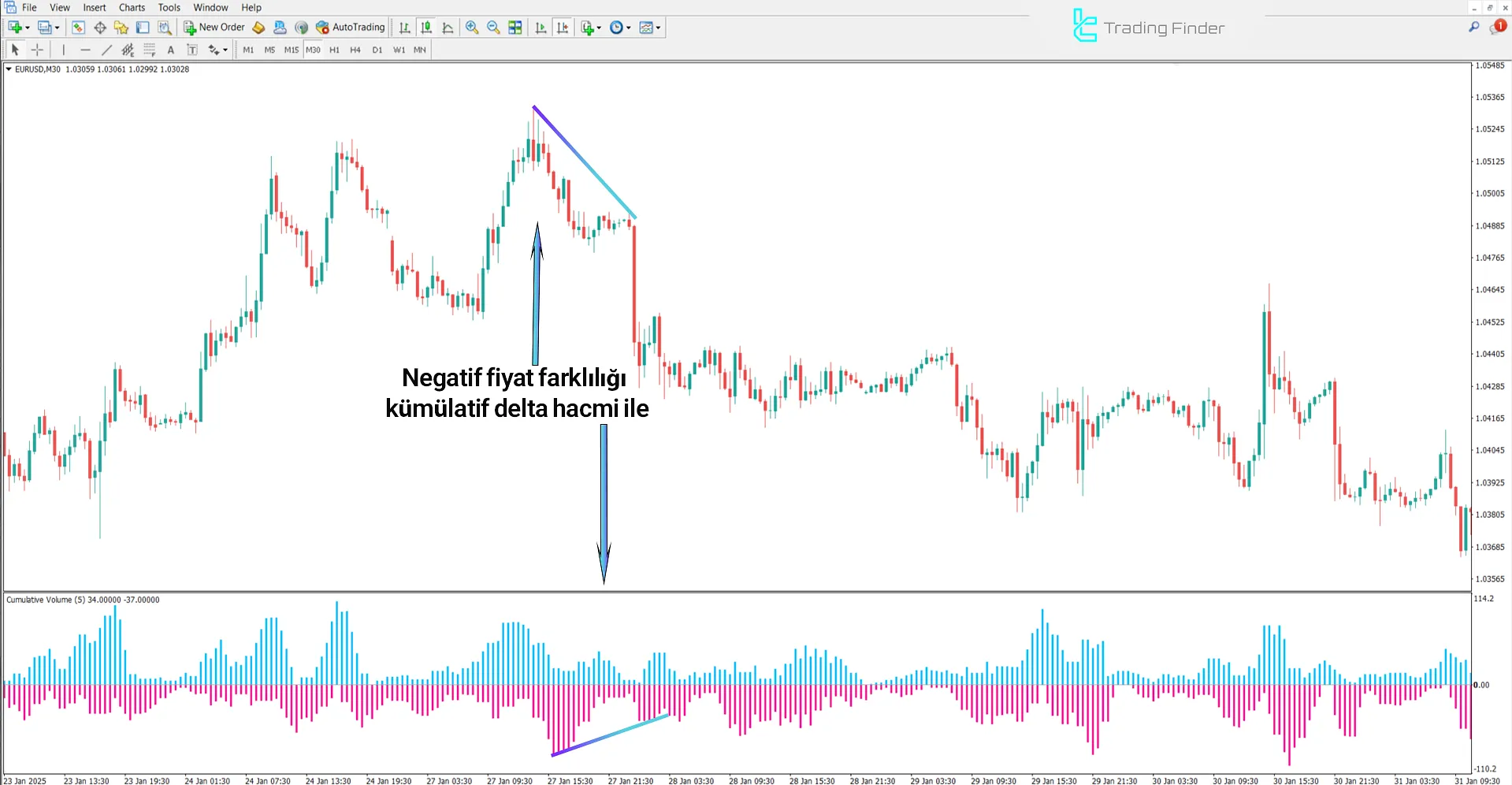The image size is (1512, 785).
Task: Click the Tile Windows icon
Action: pyautogui.click(x=515, y=28)
